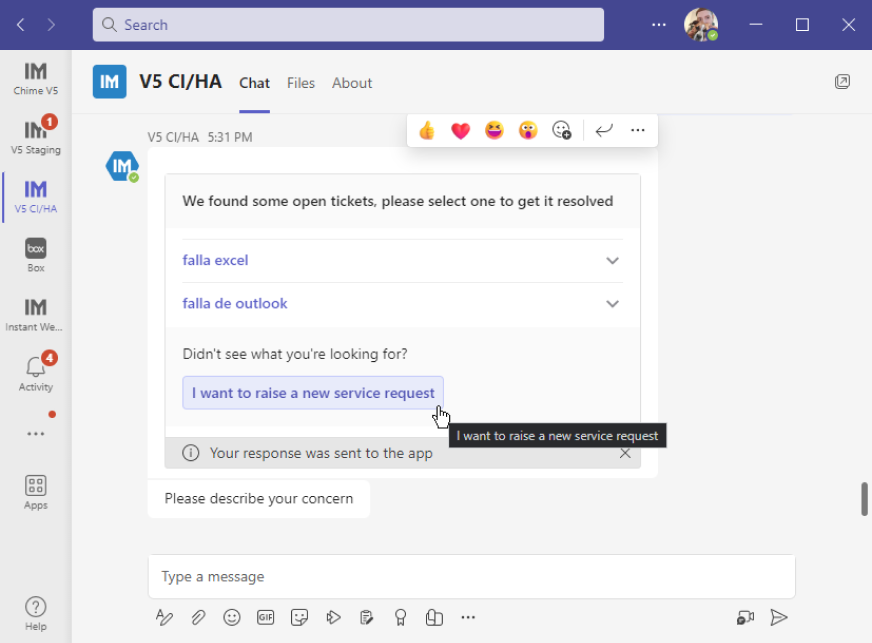Click the Search box
872x643 pixels.
coord(348,24)
